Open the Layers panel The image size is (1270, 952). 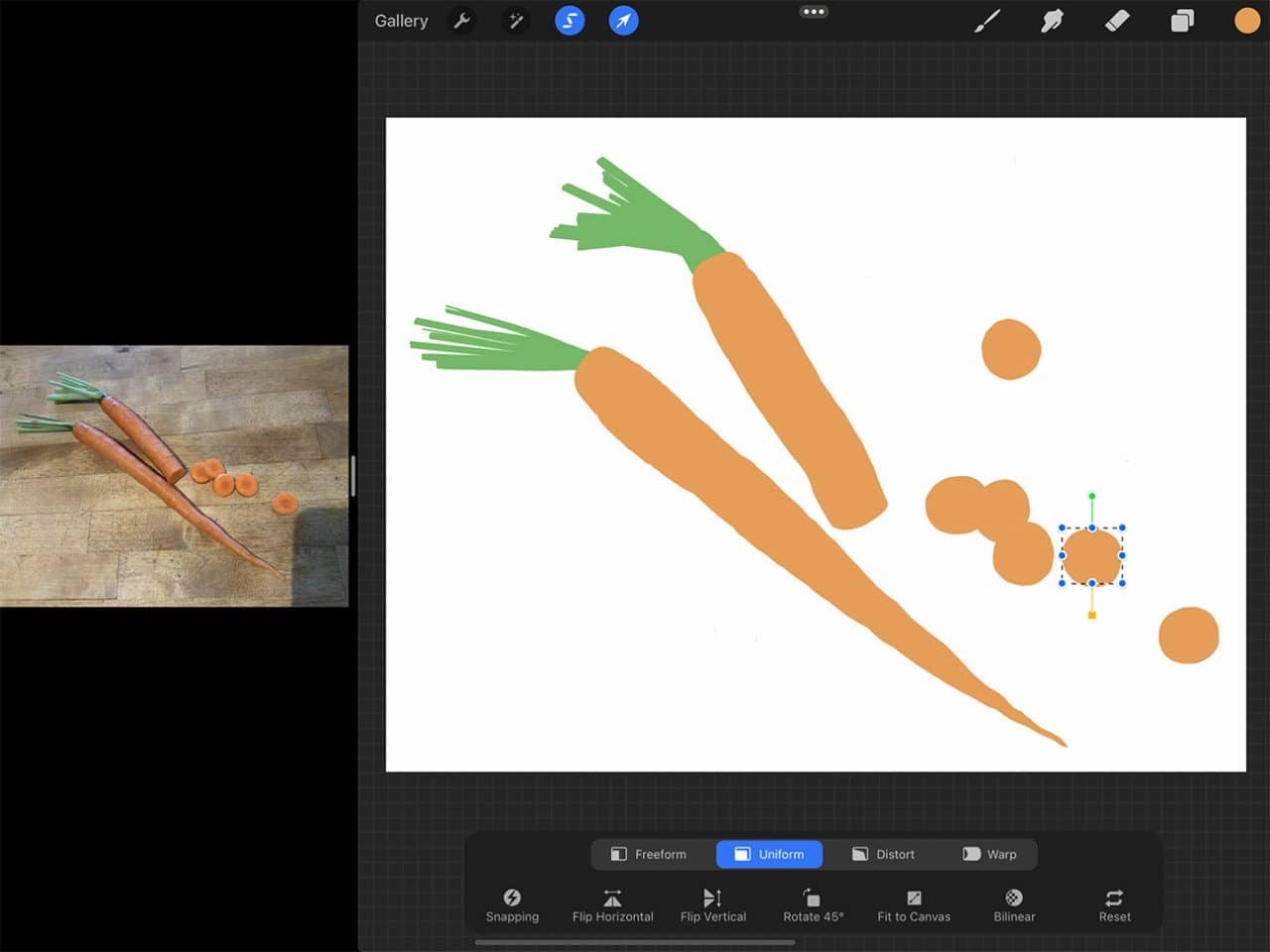(1182, 20)
